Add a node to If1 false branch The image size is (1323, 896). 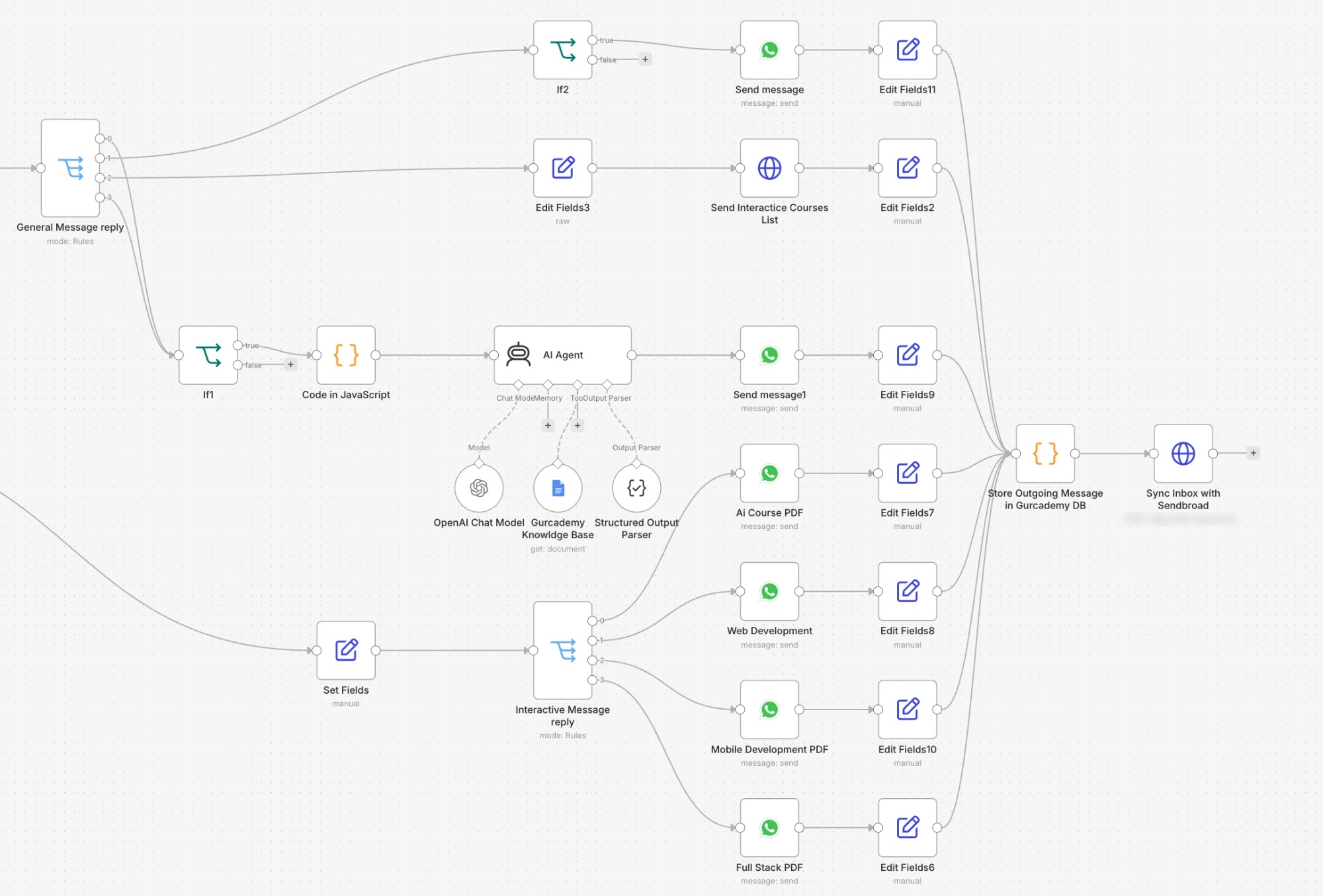pyautogui.click(x=290, y=364)
